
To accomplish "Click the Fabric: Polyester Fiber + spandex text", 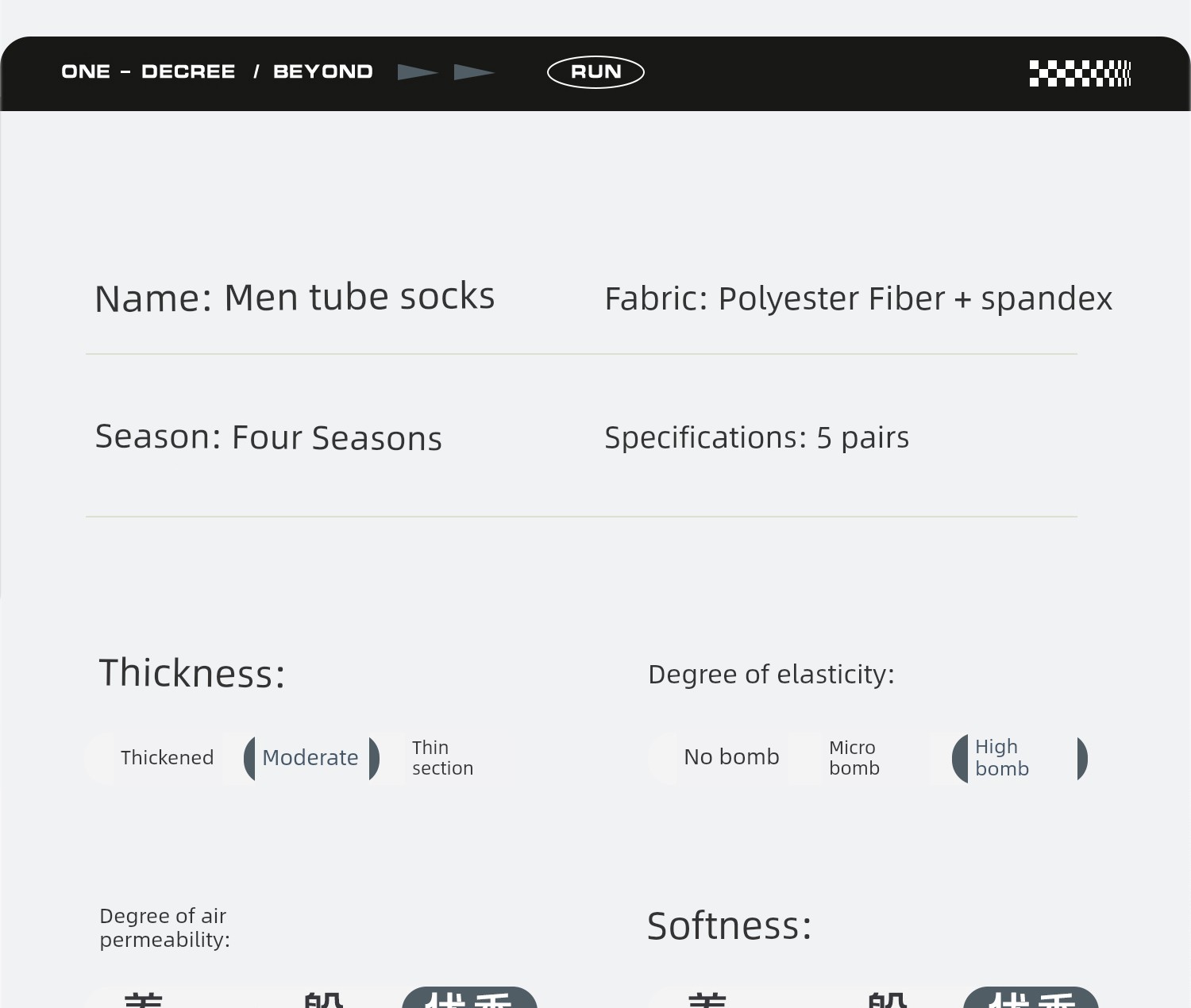I will [x=858, y=299].
